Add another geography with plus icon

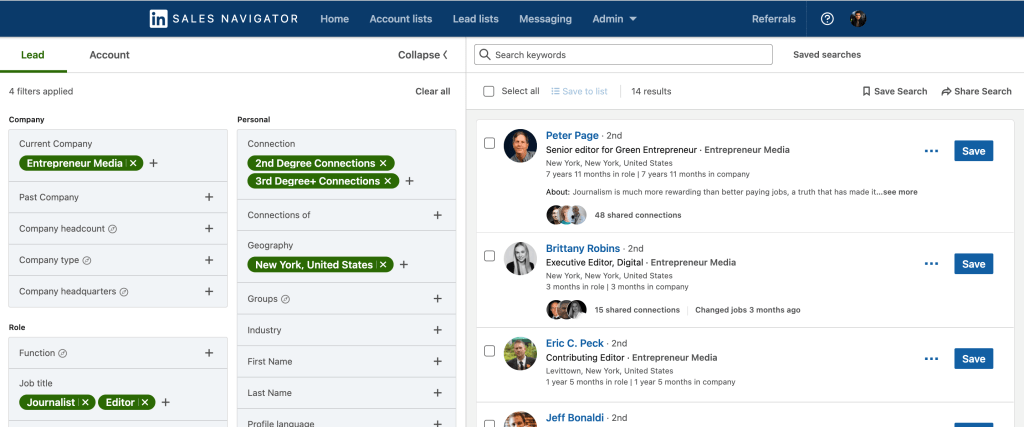tap(404, 264)
